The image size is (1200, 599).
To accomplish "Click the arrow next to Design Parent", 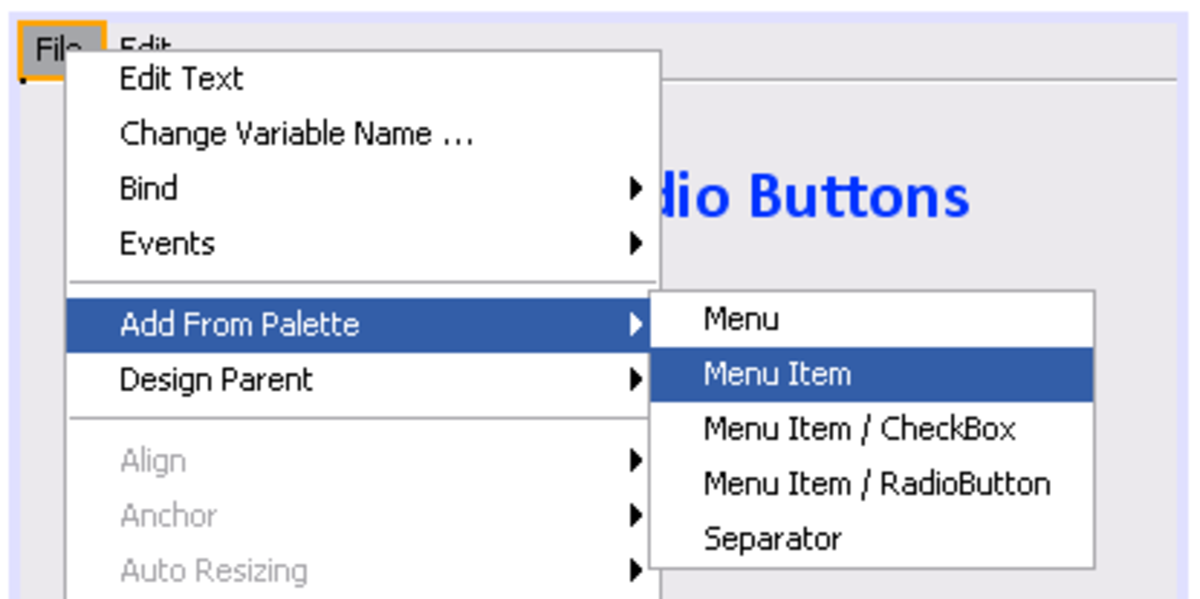I will (636, 380).
